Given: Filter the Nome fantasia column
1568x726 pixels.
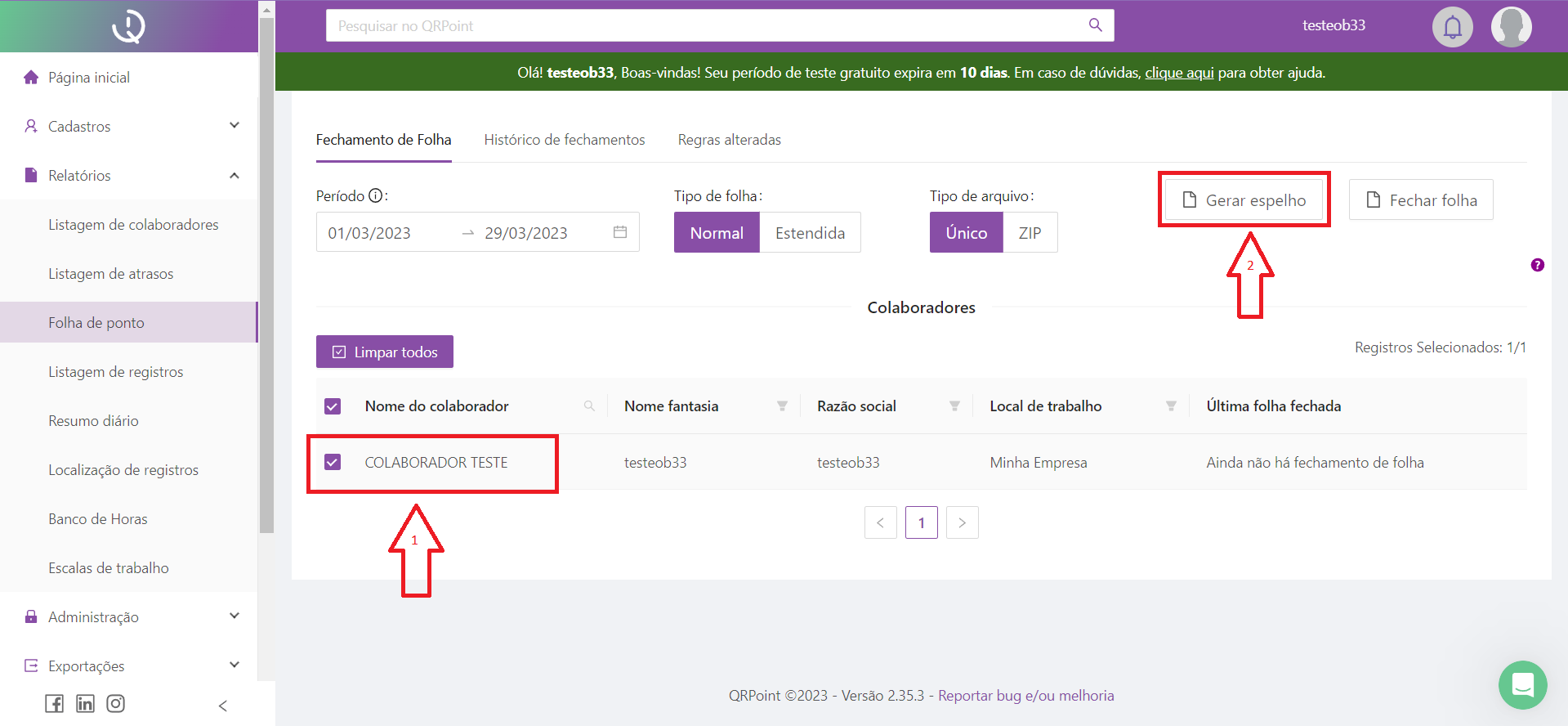Looking at the screenshot, I should [x=782, y=406].
